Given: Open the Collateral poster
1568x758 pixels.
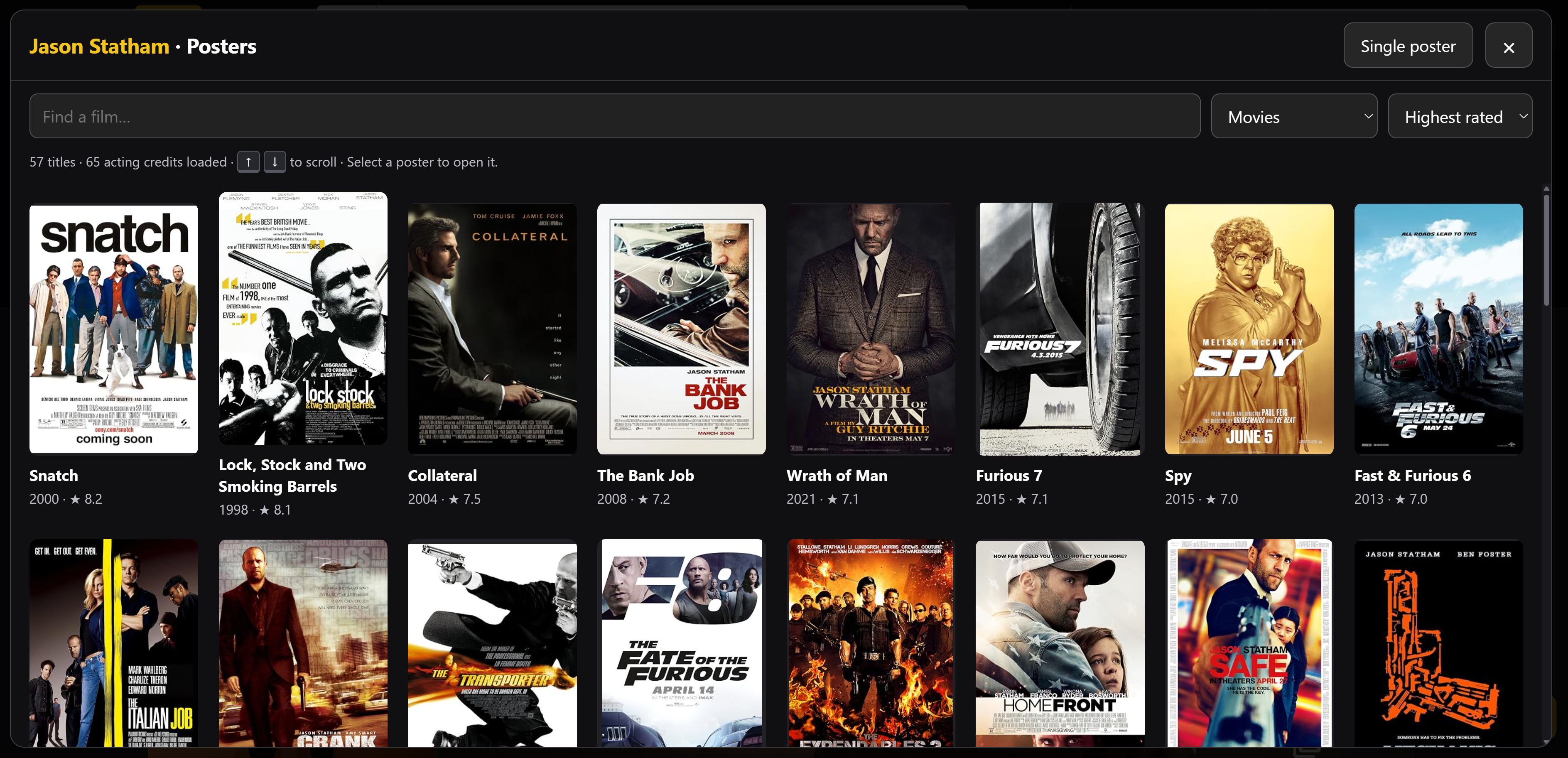Looking at the screenshot, I should 492,329.
